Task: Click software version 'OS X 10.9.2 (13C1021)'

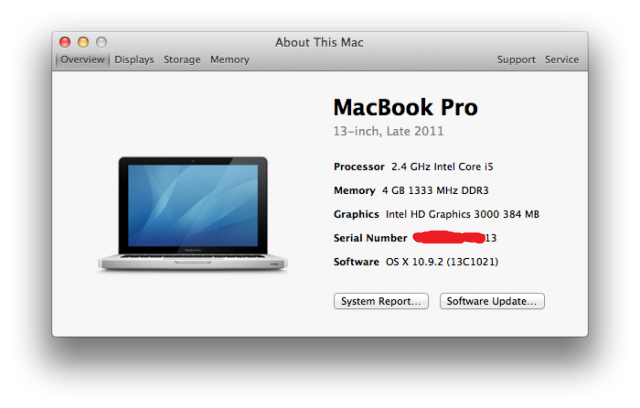Action: click(x=442, y=262)
